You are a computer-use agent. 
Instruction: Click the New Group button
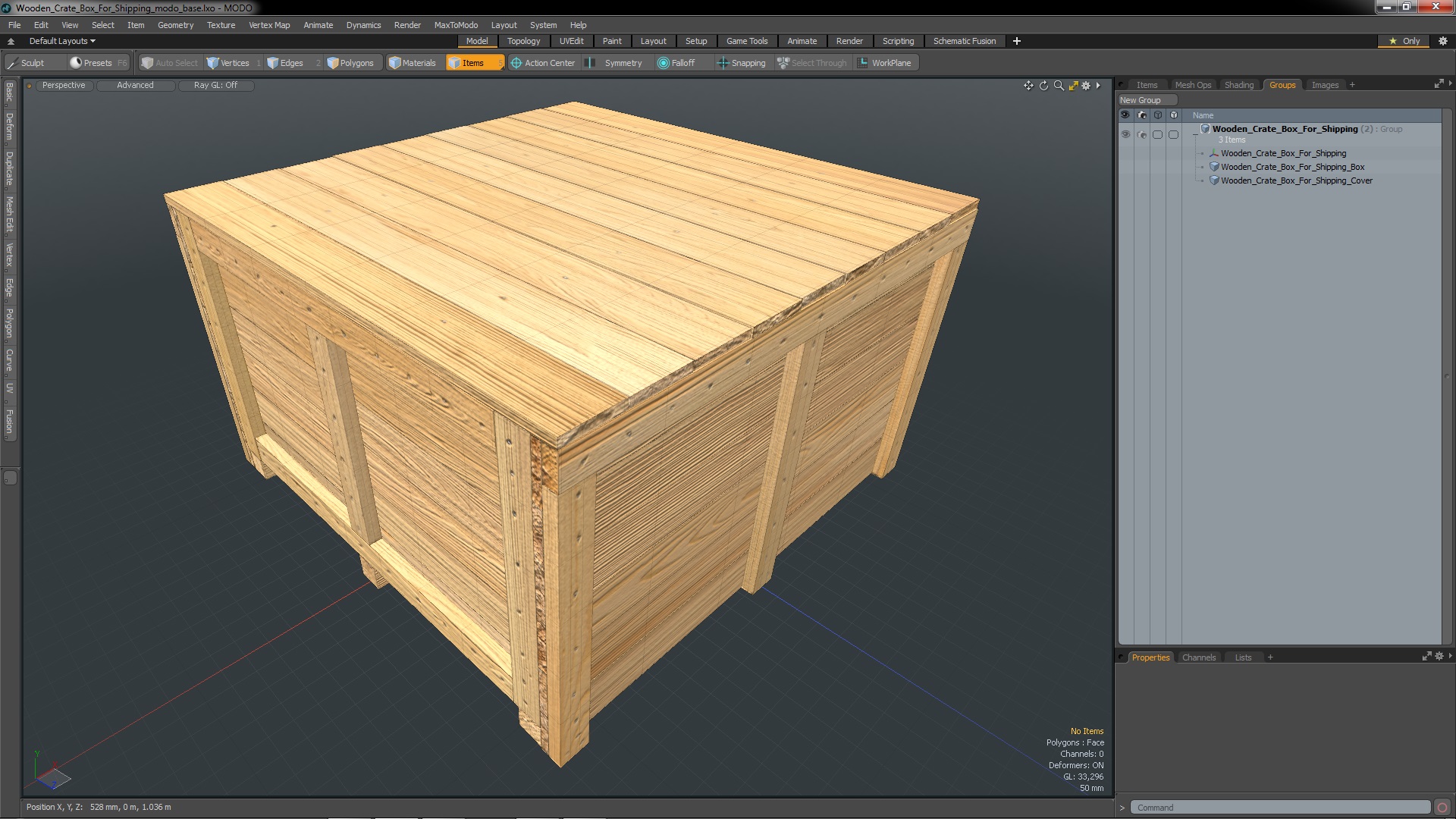pos(1147,100)
